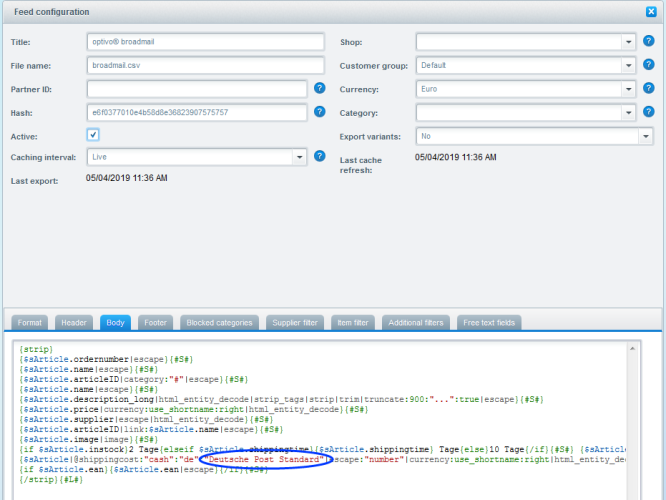Open help icon next to Hash field
The height and width of the screenshot is (500, 666).
319,112
